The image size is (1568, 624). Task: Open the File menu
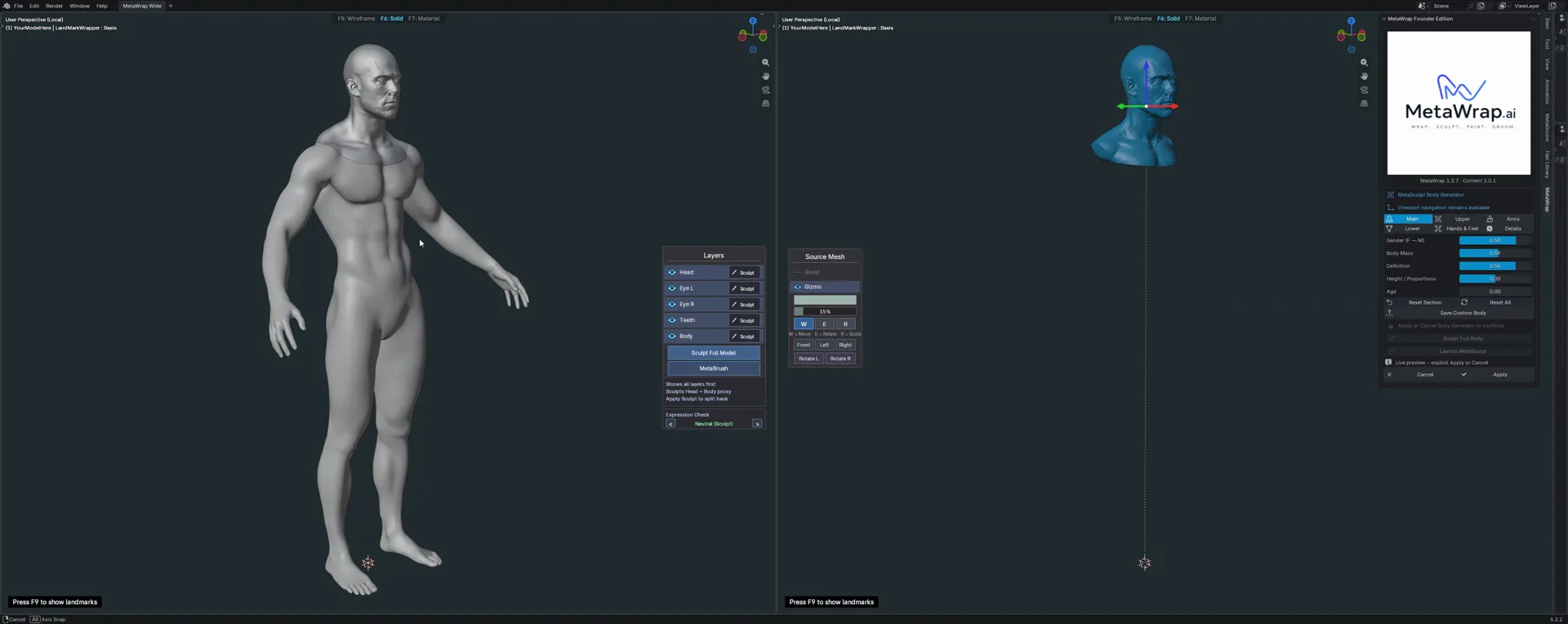(19, 6)
